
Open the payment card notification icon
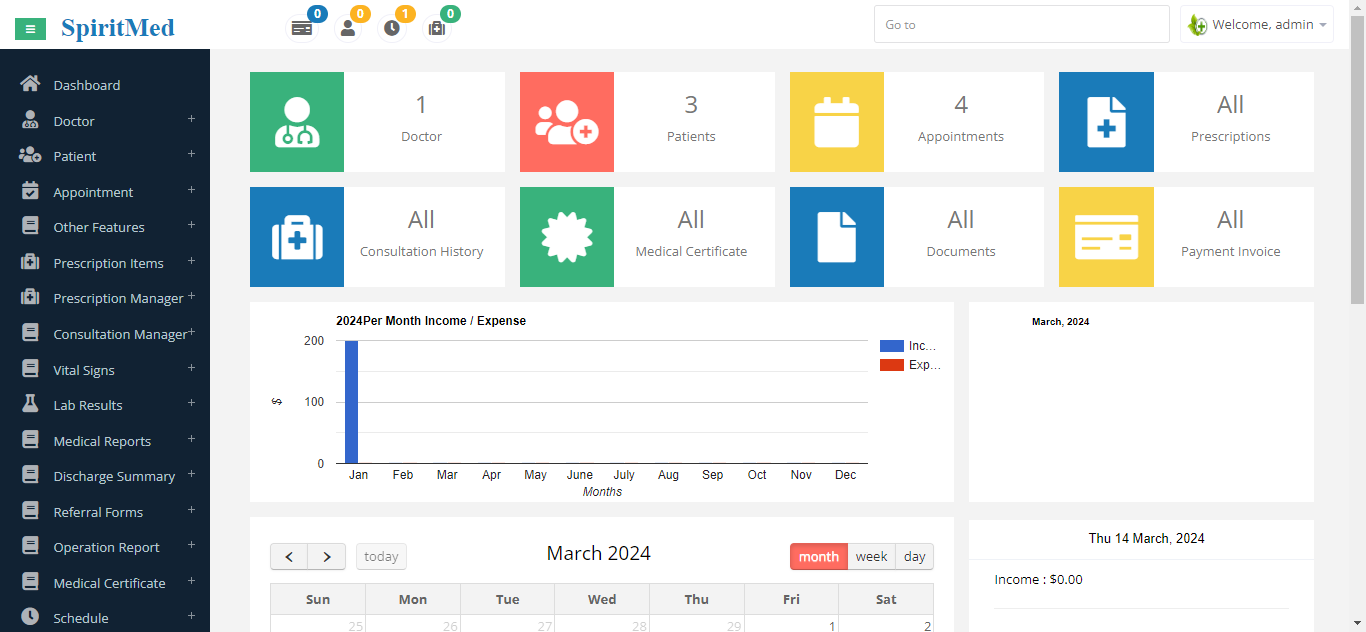302,29
